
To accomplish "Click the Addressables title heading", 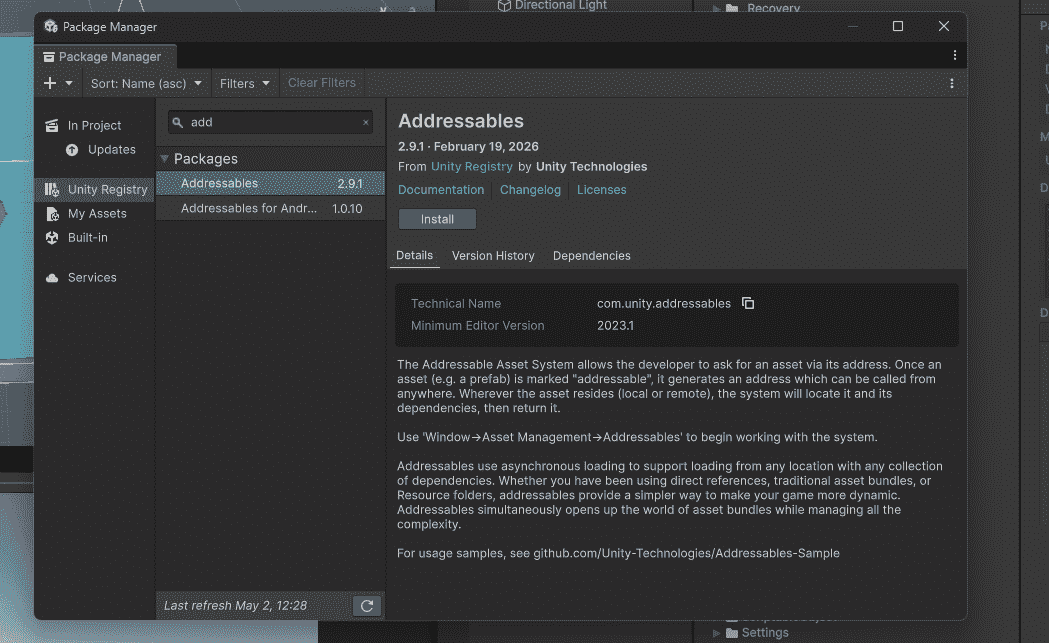I will 461,121.
